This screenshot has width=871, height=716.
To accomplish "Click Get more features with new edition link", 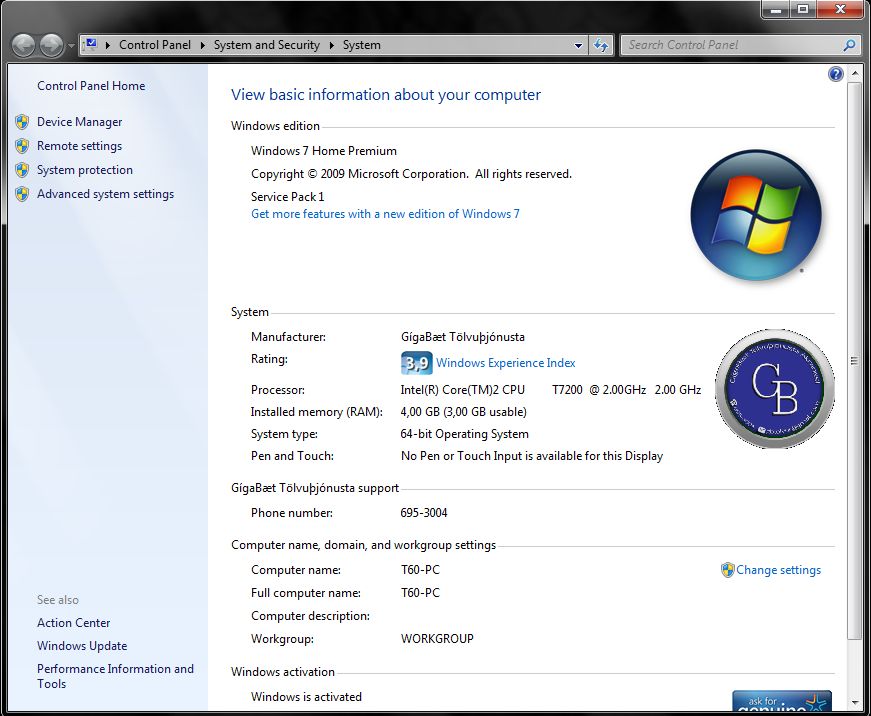I will (385, 214).
